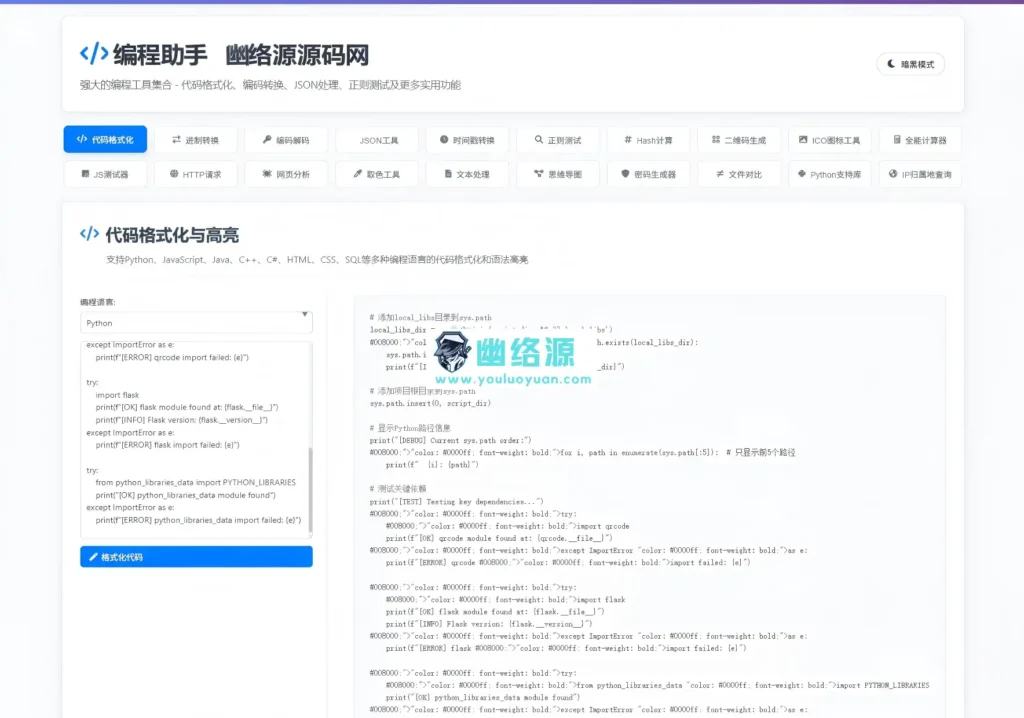Click the eyedropper icon on 取色工具
This screenshot has height=718, width=1024.
[x=358, y=174]
